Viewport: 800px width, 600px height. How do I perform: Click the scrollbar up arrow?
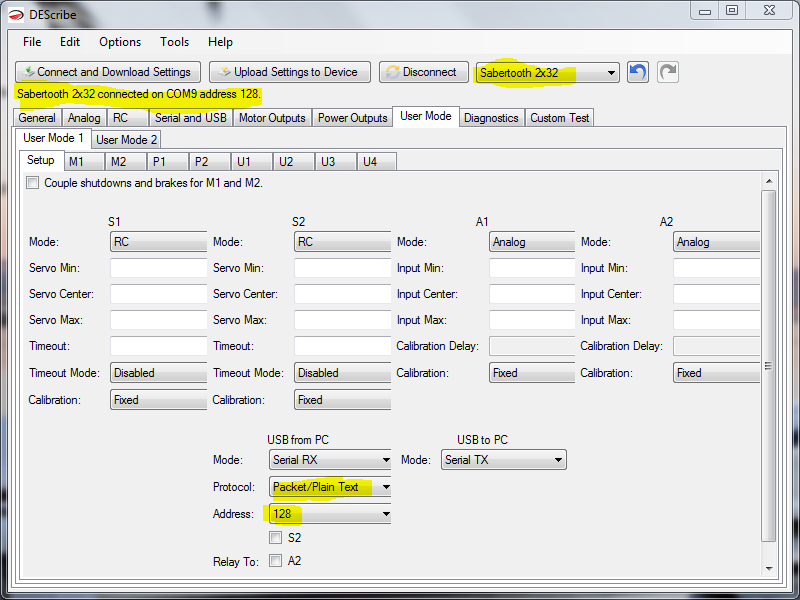coord(769,181)
